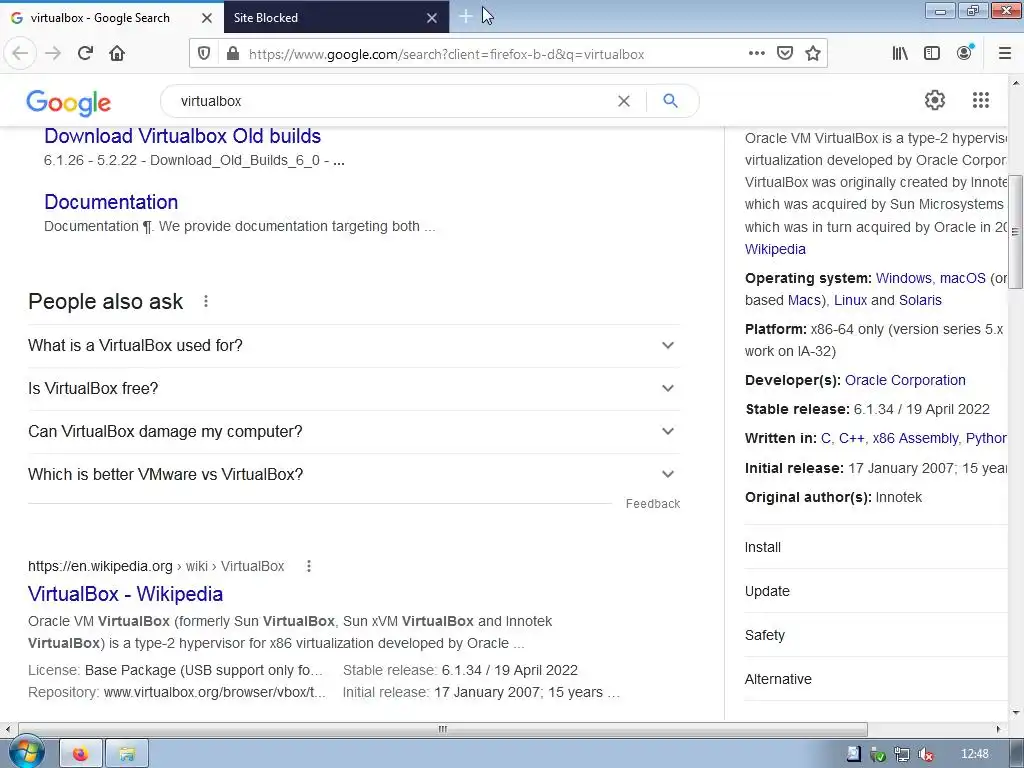The height and width of the screenshot is (768, 1024).
Task: Open Windows Explorer from taskbar
Action: [127, 754]
